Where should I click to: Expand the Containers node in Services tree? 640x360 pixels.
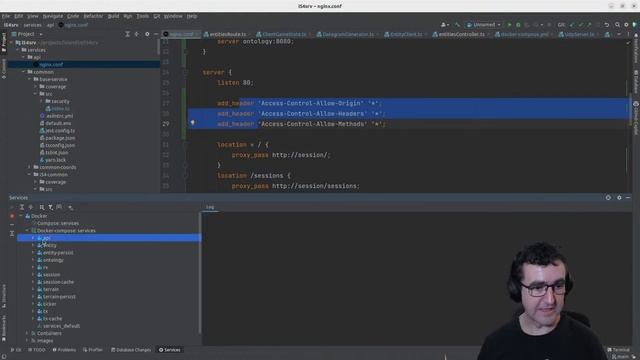[27, 333]
